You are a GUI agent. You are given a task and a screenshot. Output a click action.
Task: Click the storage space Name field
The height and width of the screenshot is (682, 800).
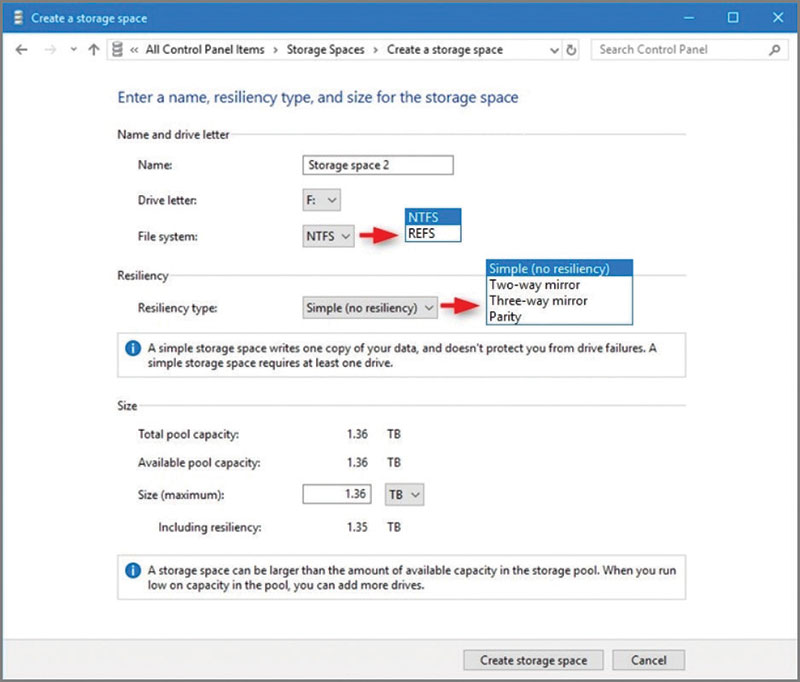pos(377,165)
